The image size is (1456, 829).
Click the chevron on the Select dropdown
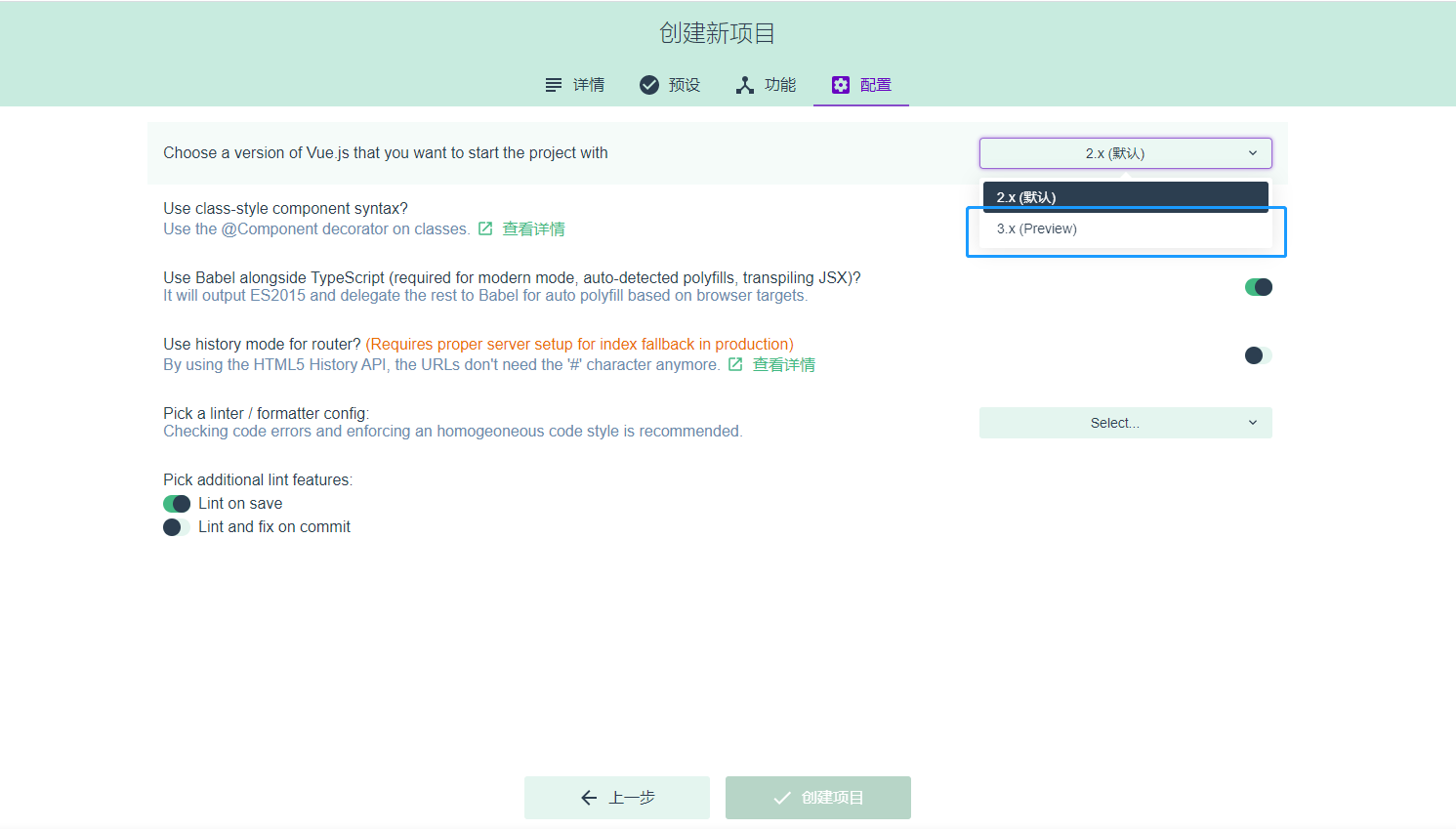[1253, 422]
